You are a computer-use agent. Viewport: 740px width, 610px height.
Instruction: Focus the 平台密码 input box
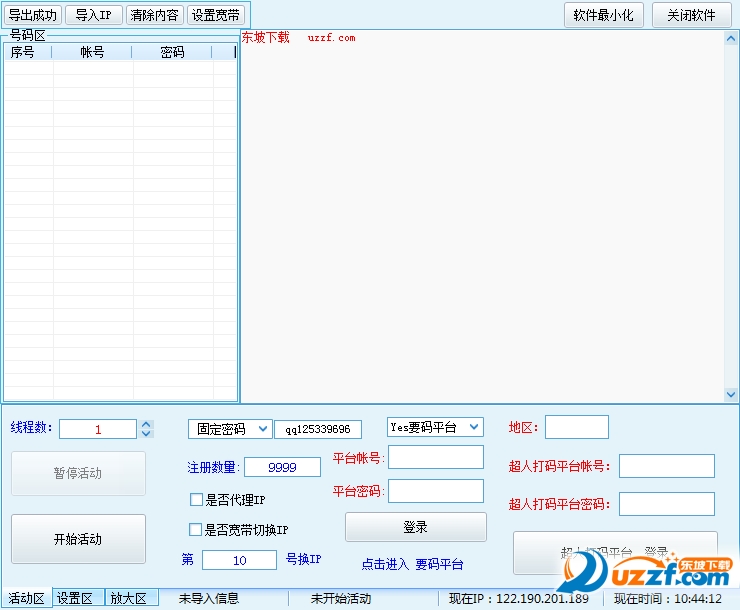click(x=436, y=491)
